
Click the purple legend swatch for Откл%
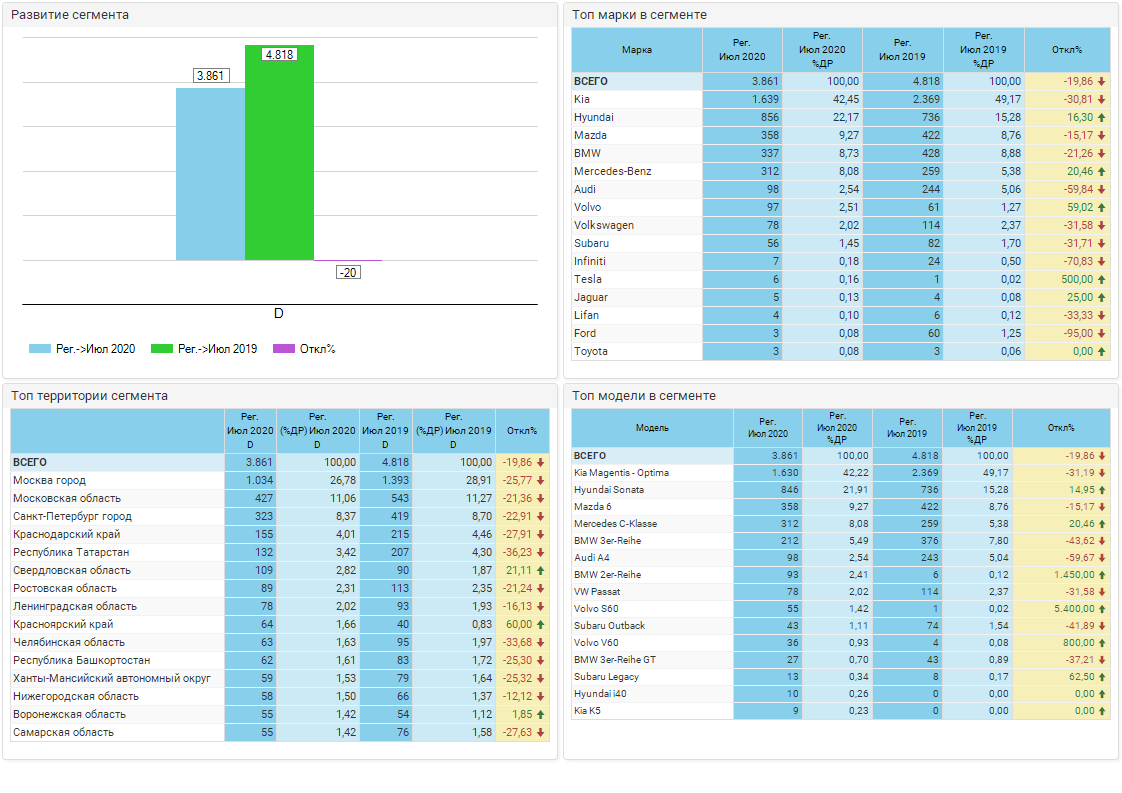[x=283, y=349]
